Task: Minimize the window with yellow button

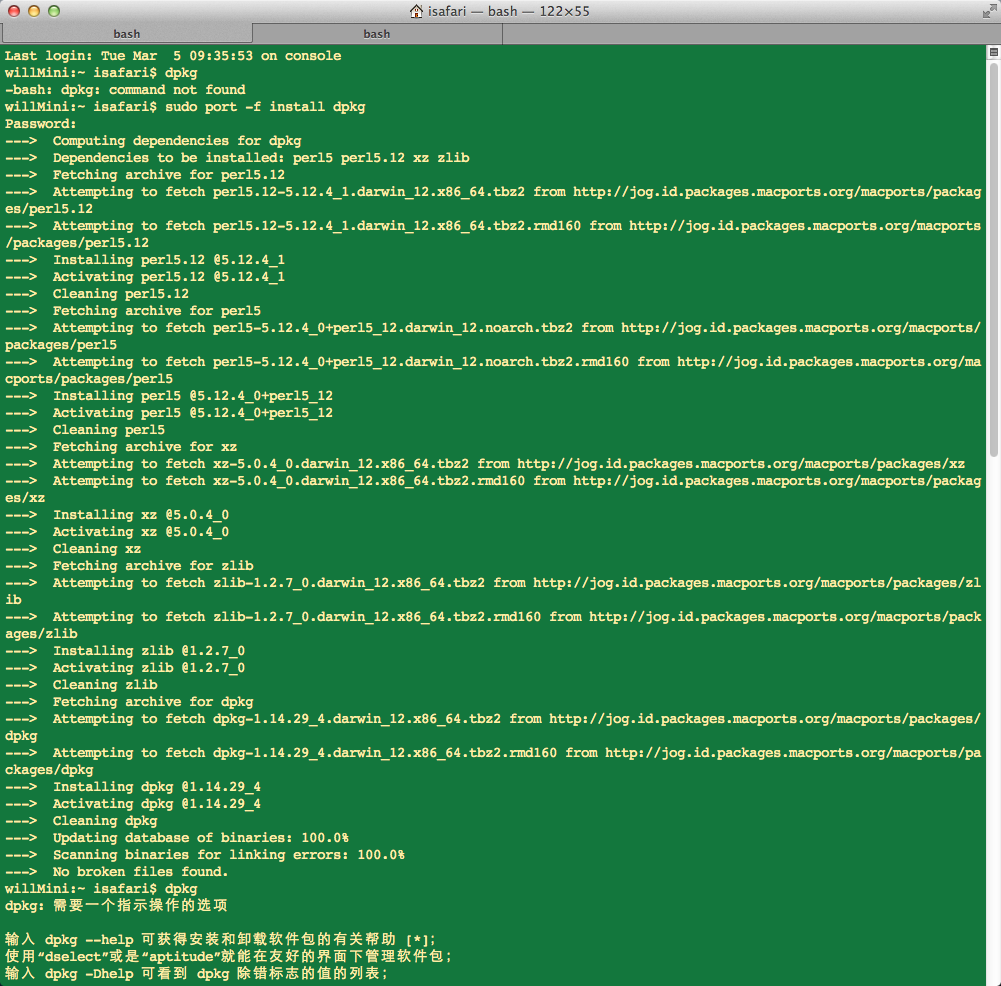Action: [34, 11]
